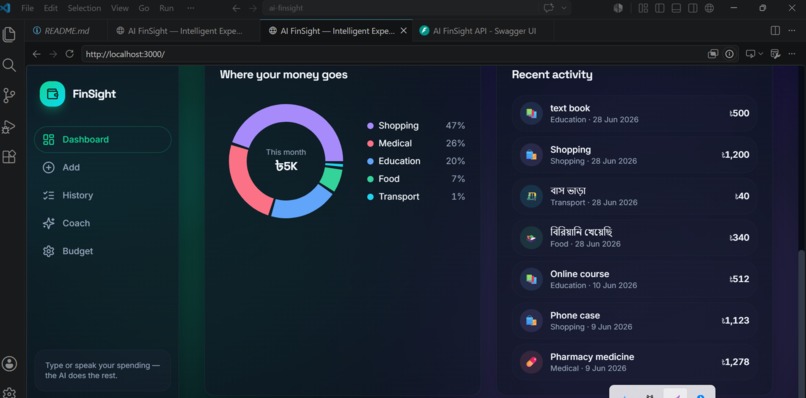Split the editor to the right
806x398 pixels.
tap(775, 30)
